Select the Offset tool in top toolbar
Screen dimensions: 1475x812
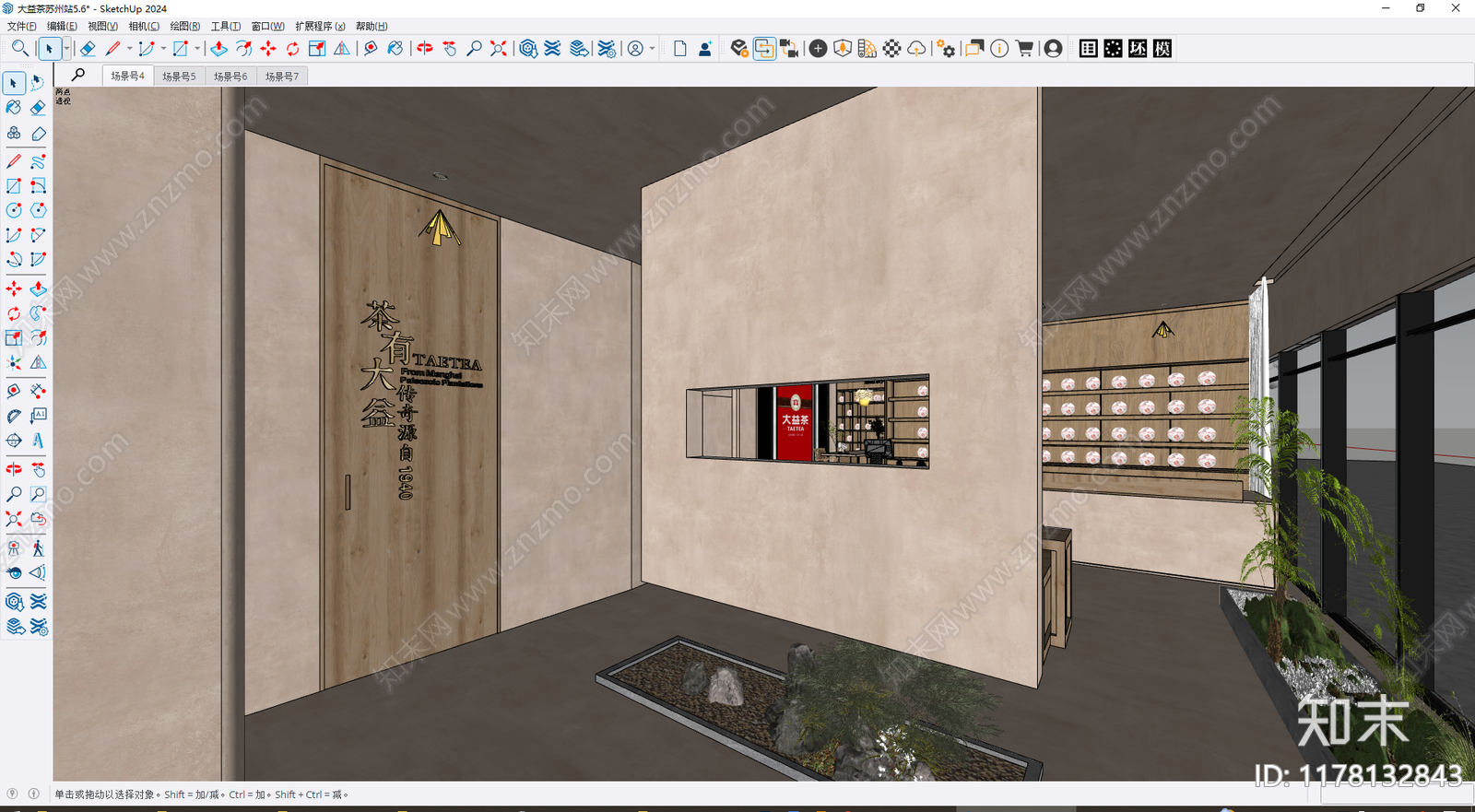pos(243,49)
